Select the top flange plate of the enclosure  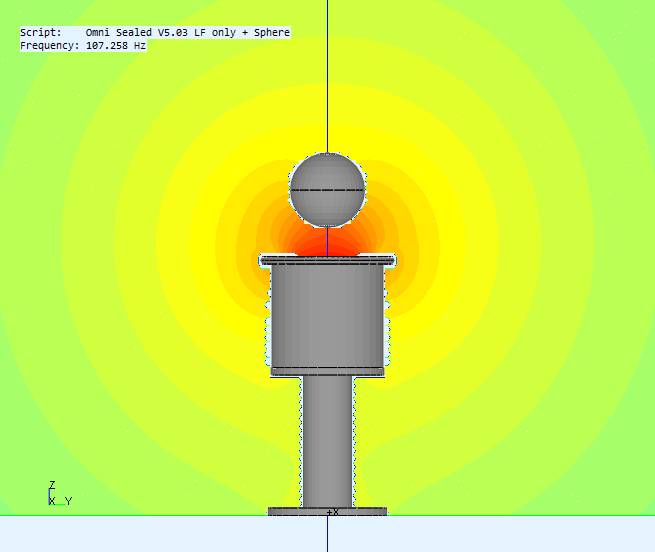tap(327, 260)
